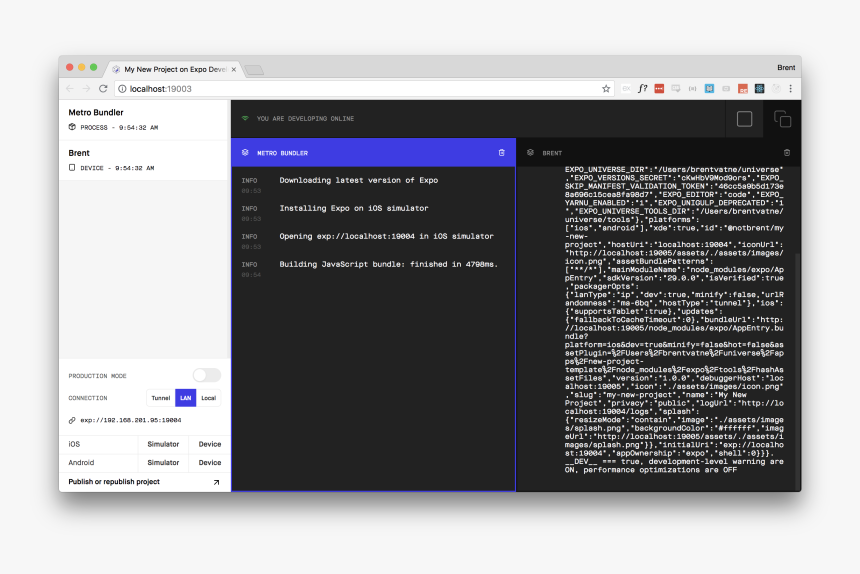The height and width of the screenshot is (574, 860).
Task: Close the My New Project browser tab
Action: (234, 70)
